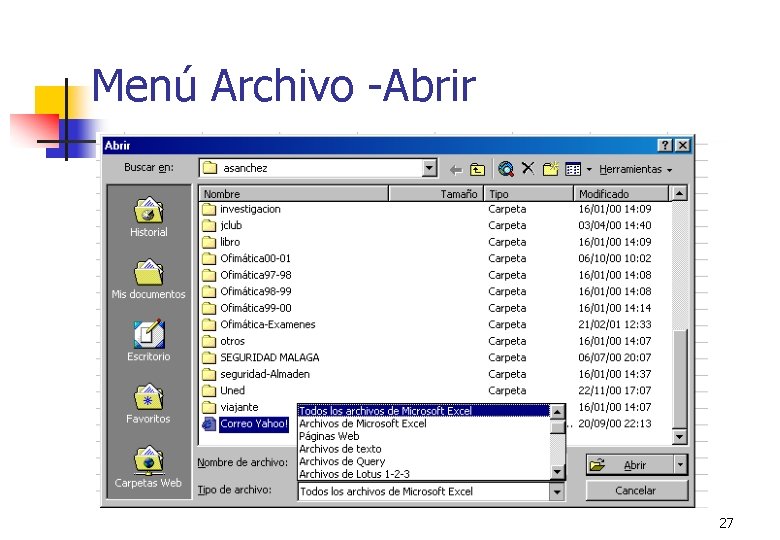Click the Buscar en combo box showing asanchez
Screen dimensions: 780x540
pyautogui.click(x=318, y=168)
